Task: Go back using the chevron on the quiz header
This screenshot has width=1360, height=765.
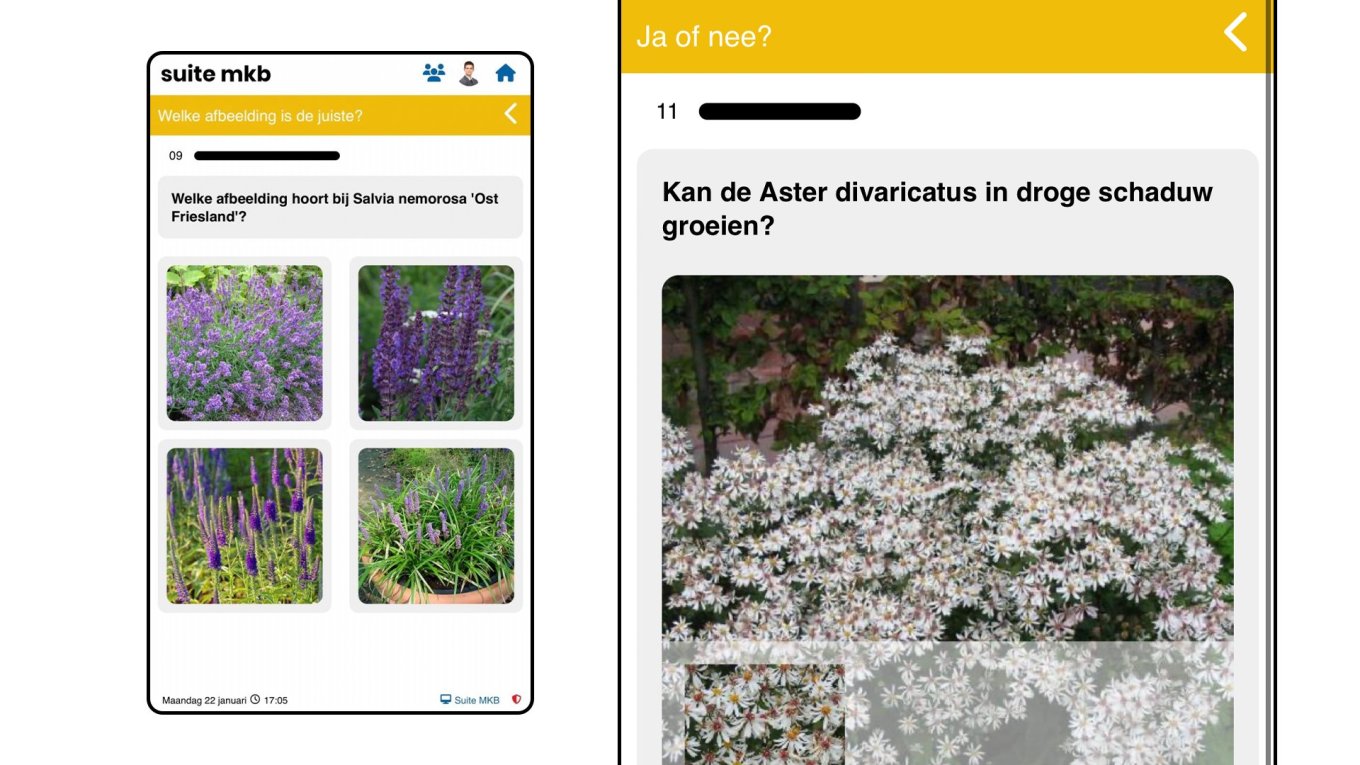Action: (510, 114)
